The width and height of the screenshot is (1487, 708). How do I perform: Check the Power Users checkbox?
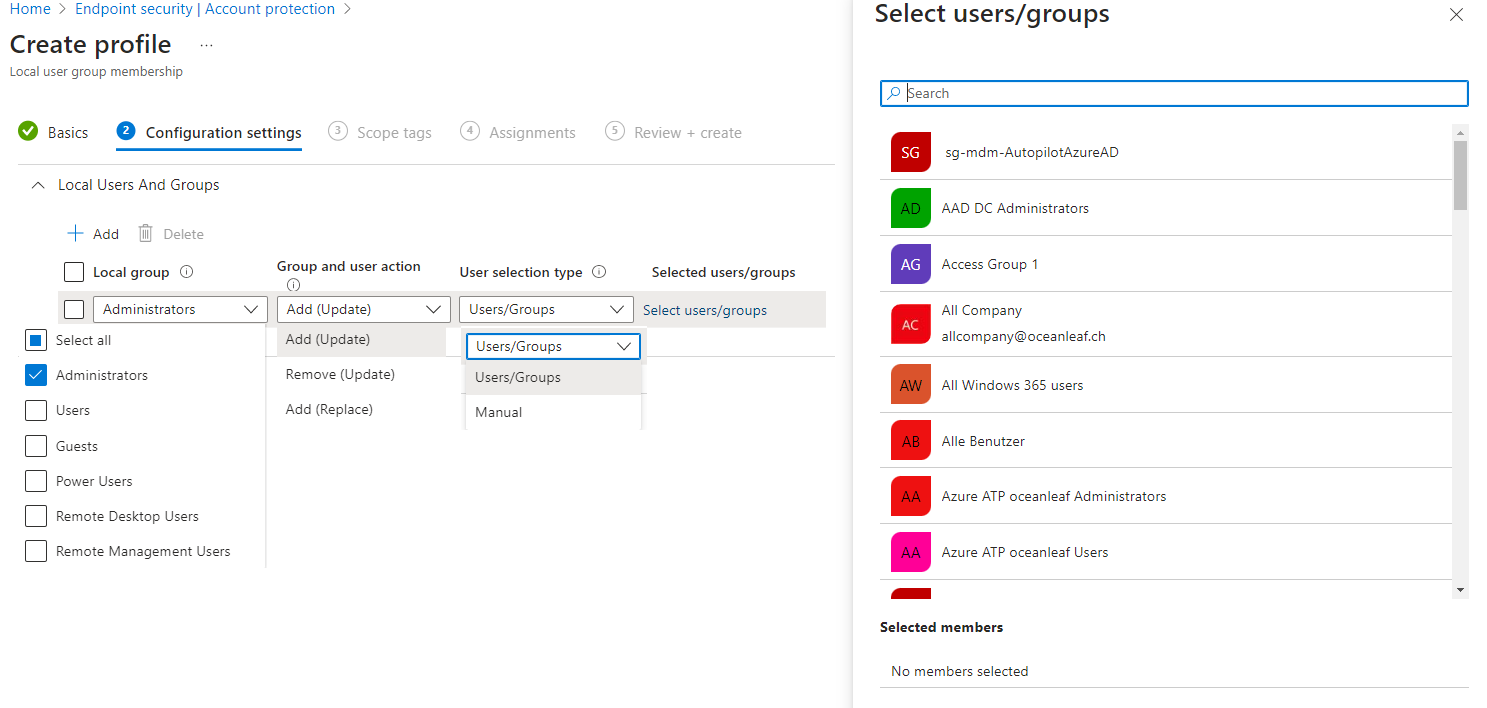pyautogui.click(x=36, y=481)
